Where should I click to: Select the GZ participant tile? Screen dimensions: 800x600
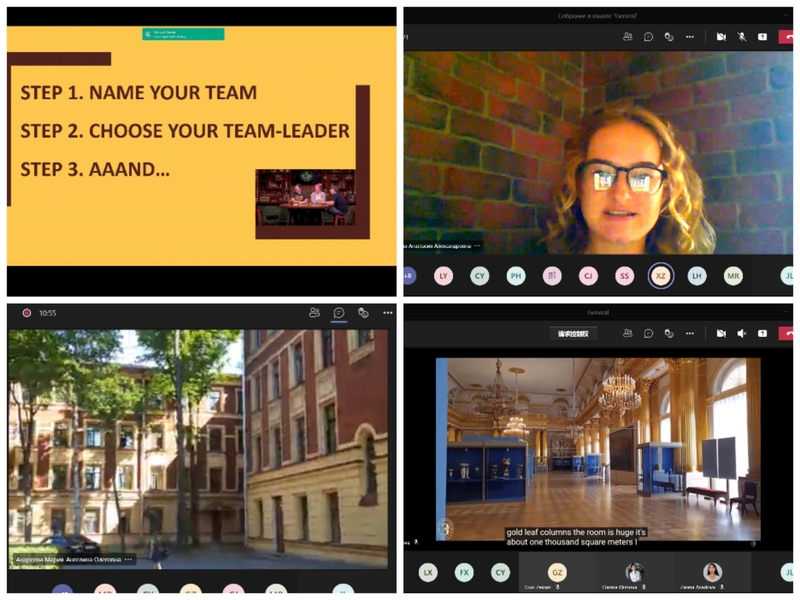point(558,572)
